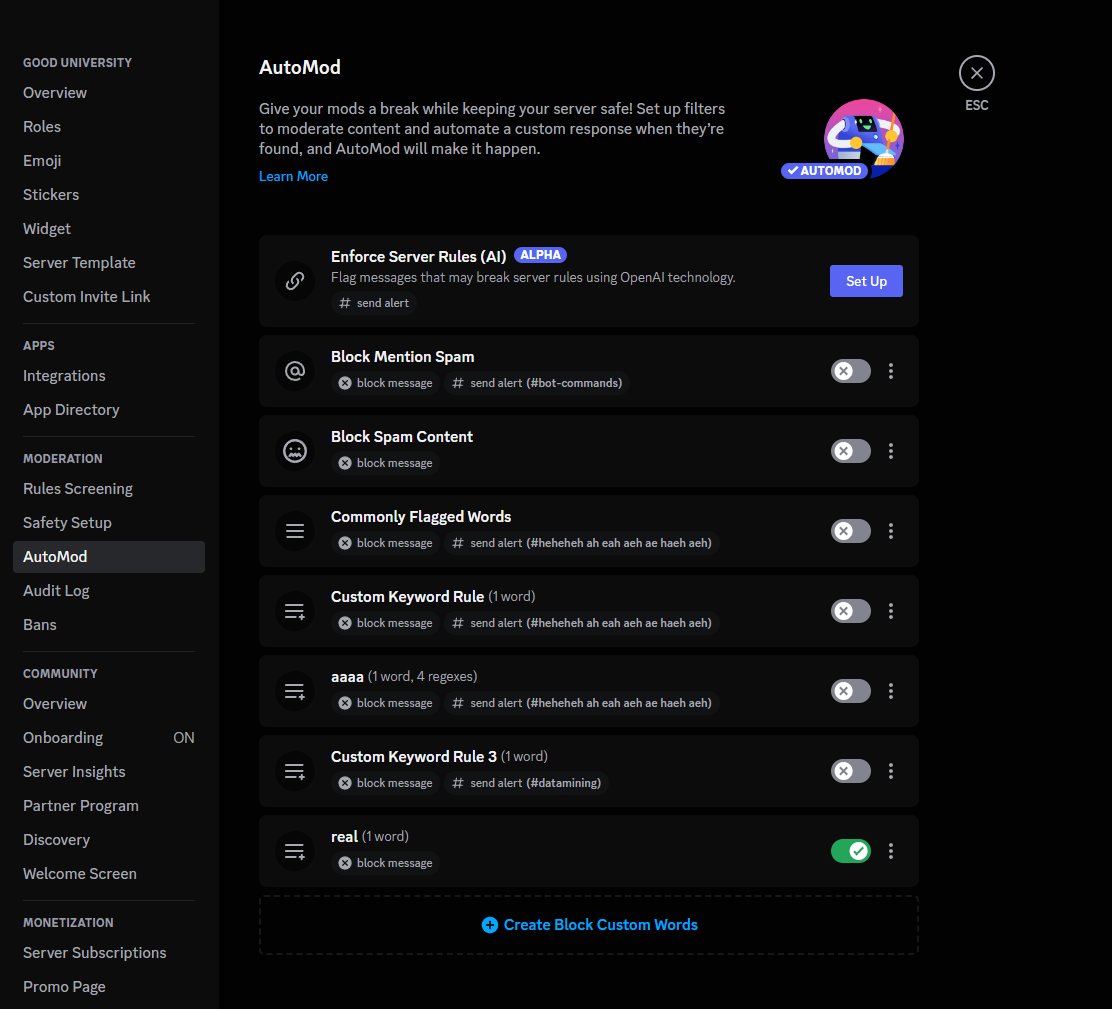Open Onboarding under Community
The image size is (1112, 1009).
109,737
